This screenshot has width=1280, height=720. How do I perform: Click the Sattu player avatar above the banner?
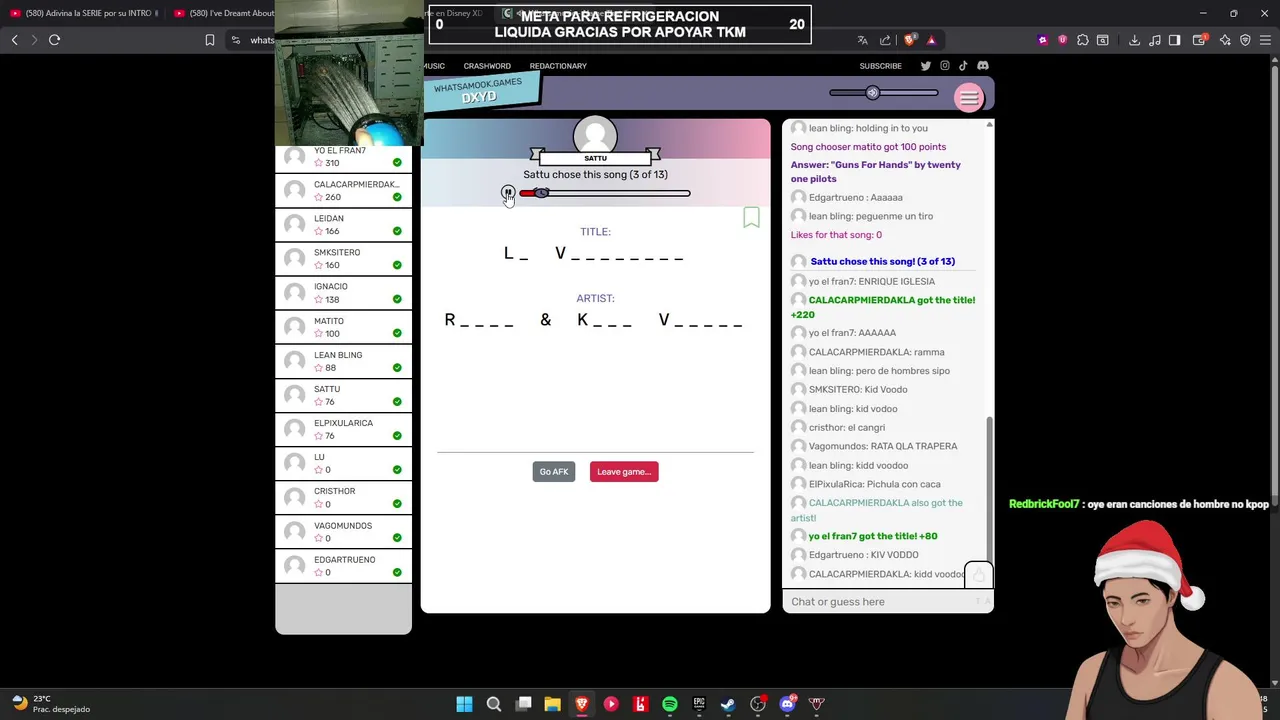595,136
